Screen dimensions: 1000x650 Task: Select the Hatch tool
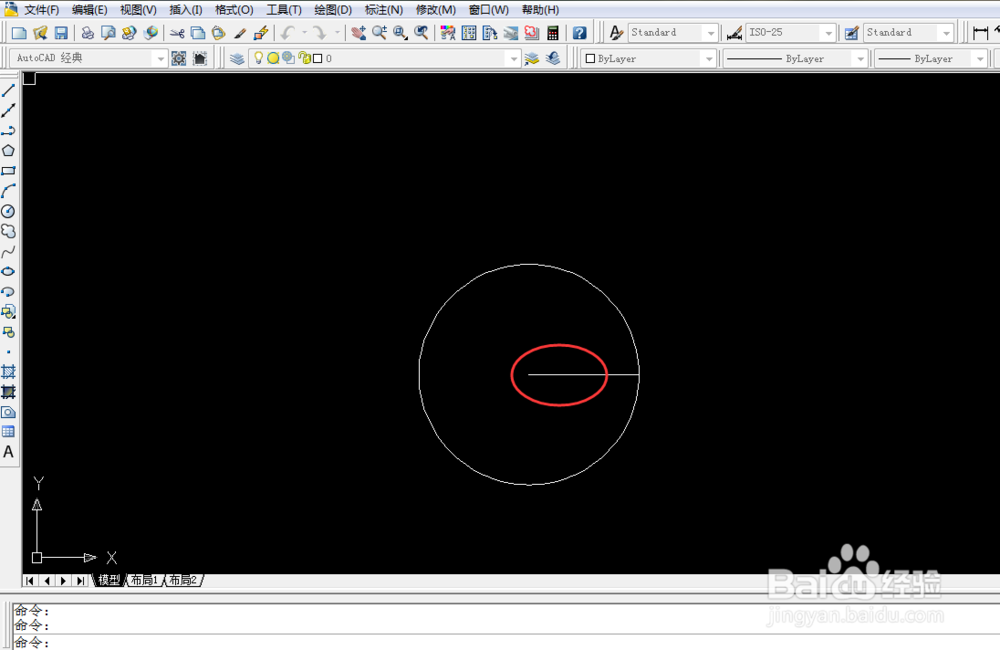[8, 372]
